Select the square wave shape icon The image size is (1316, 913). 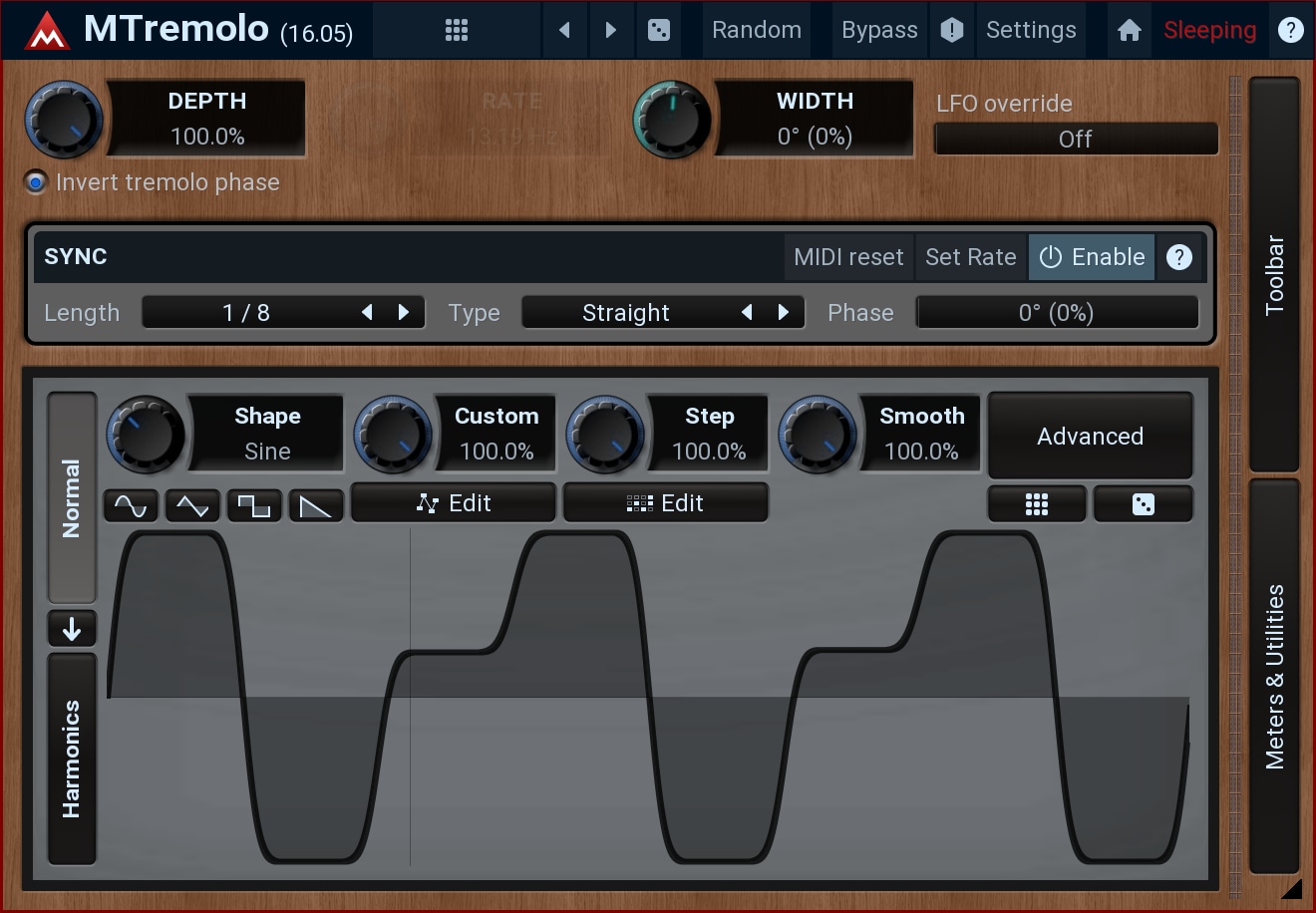tap(254, 506)
